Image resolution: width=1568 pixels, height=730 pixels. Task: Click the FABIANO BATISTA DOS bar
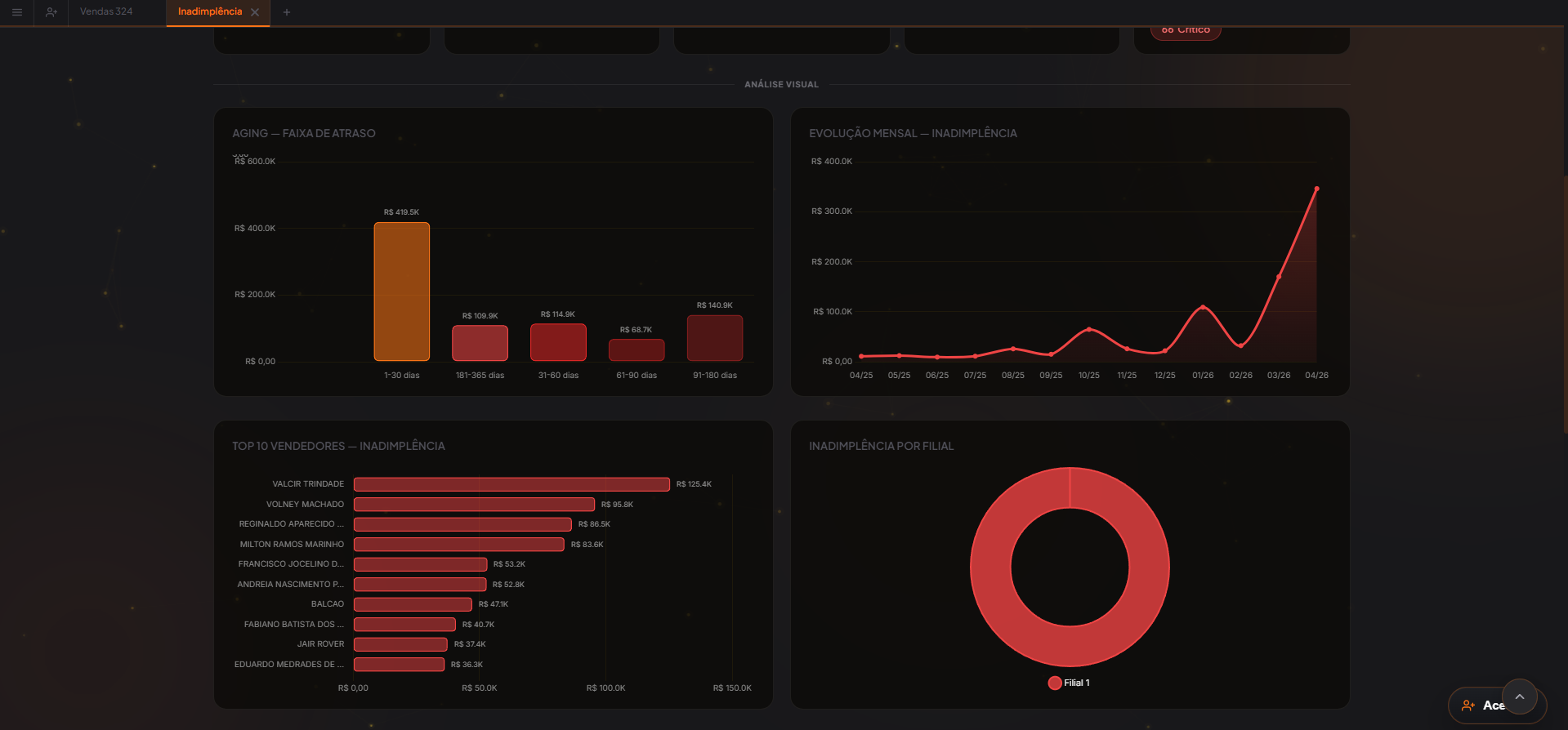click(404, 625)
